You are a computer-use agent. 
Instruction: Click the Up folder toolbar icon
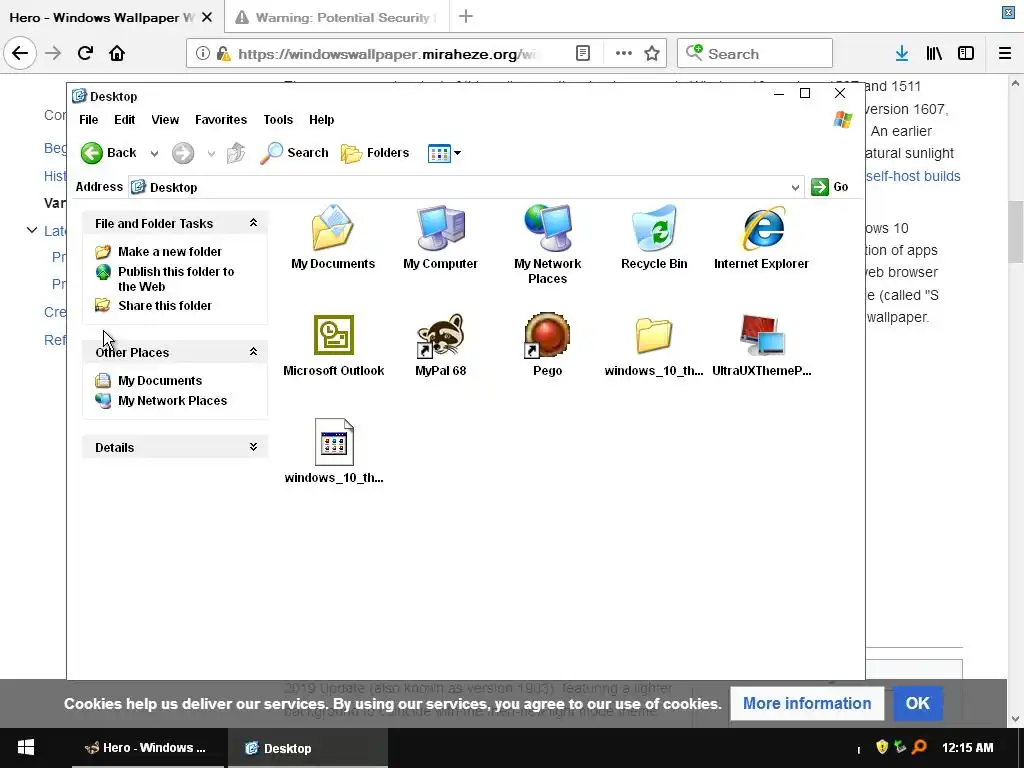pos(236,153)
